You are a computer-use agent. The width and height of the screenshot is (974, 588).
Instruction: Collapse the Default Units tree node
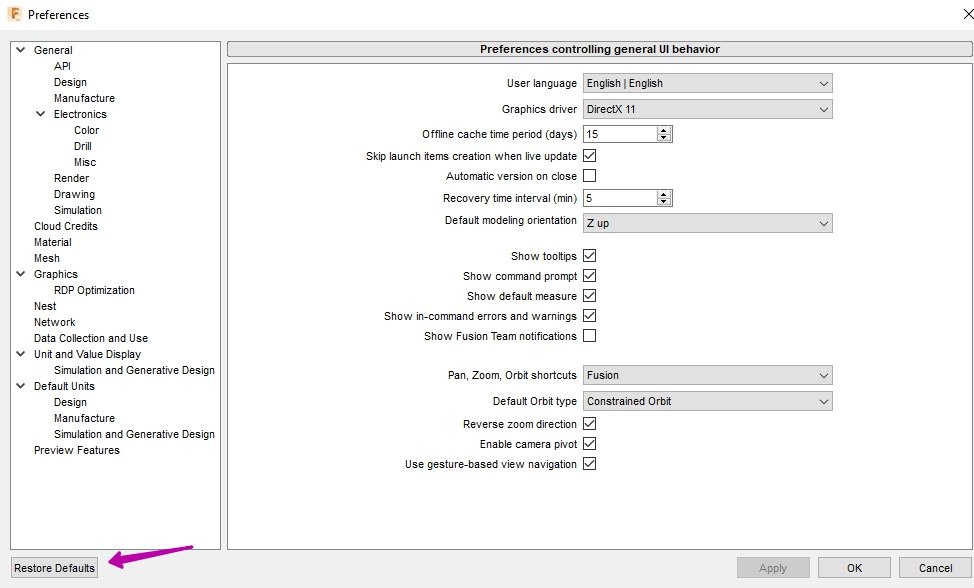(x=20, y=386)
